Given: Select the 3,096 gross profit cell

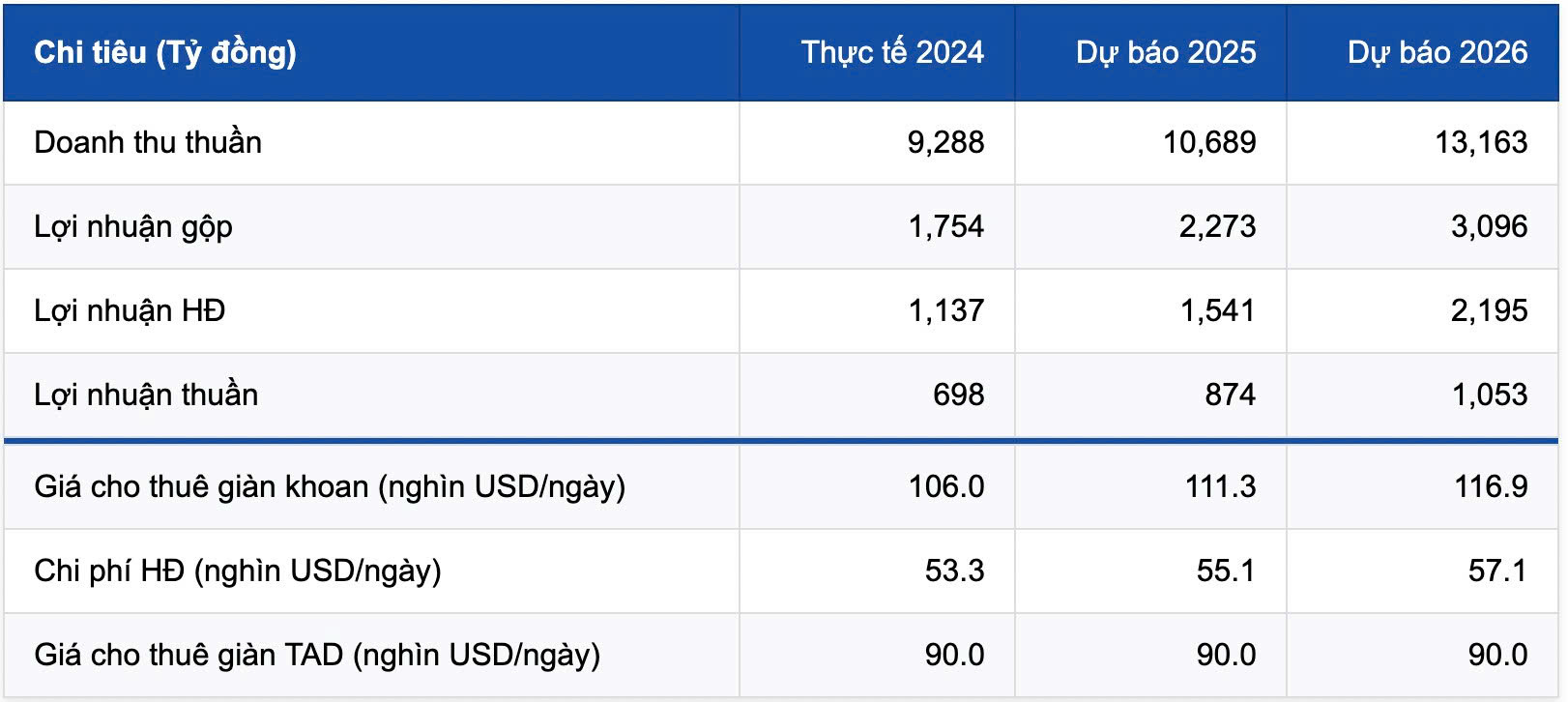Looking at the screenshot, I should pos(1489,226).
